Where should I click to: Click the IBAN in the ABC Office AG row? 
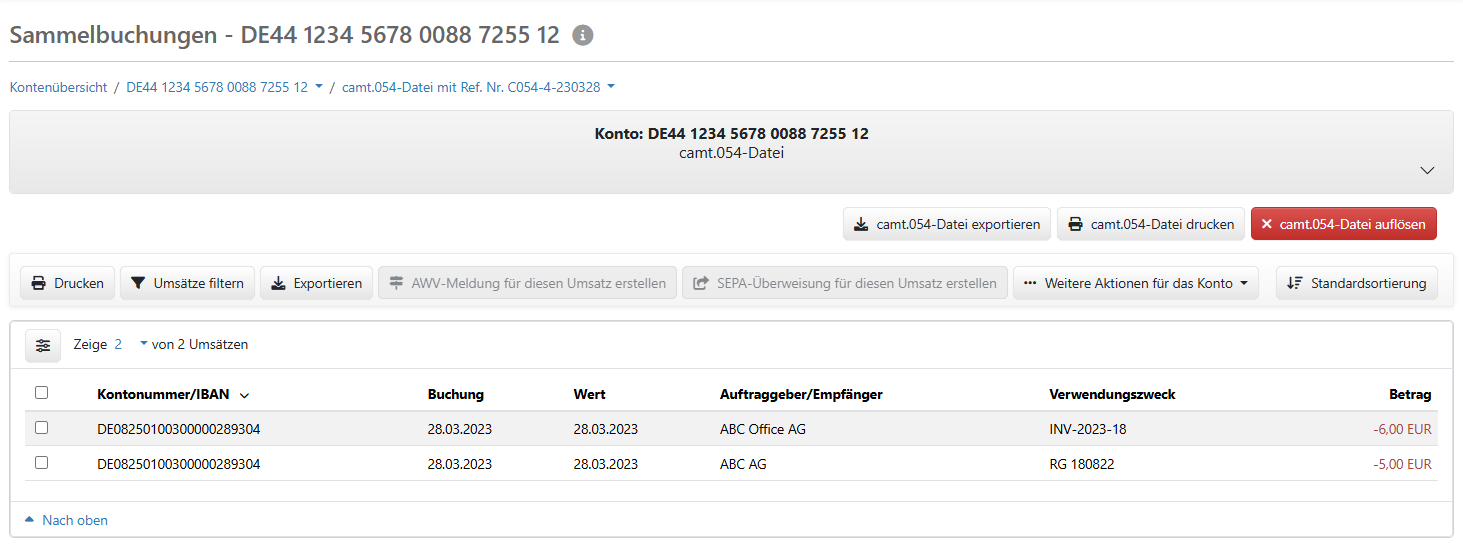click(179, 429)
